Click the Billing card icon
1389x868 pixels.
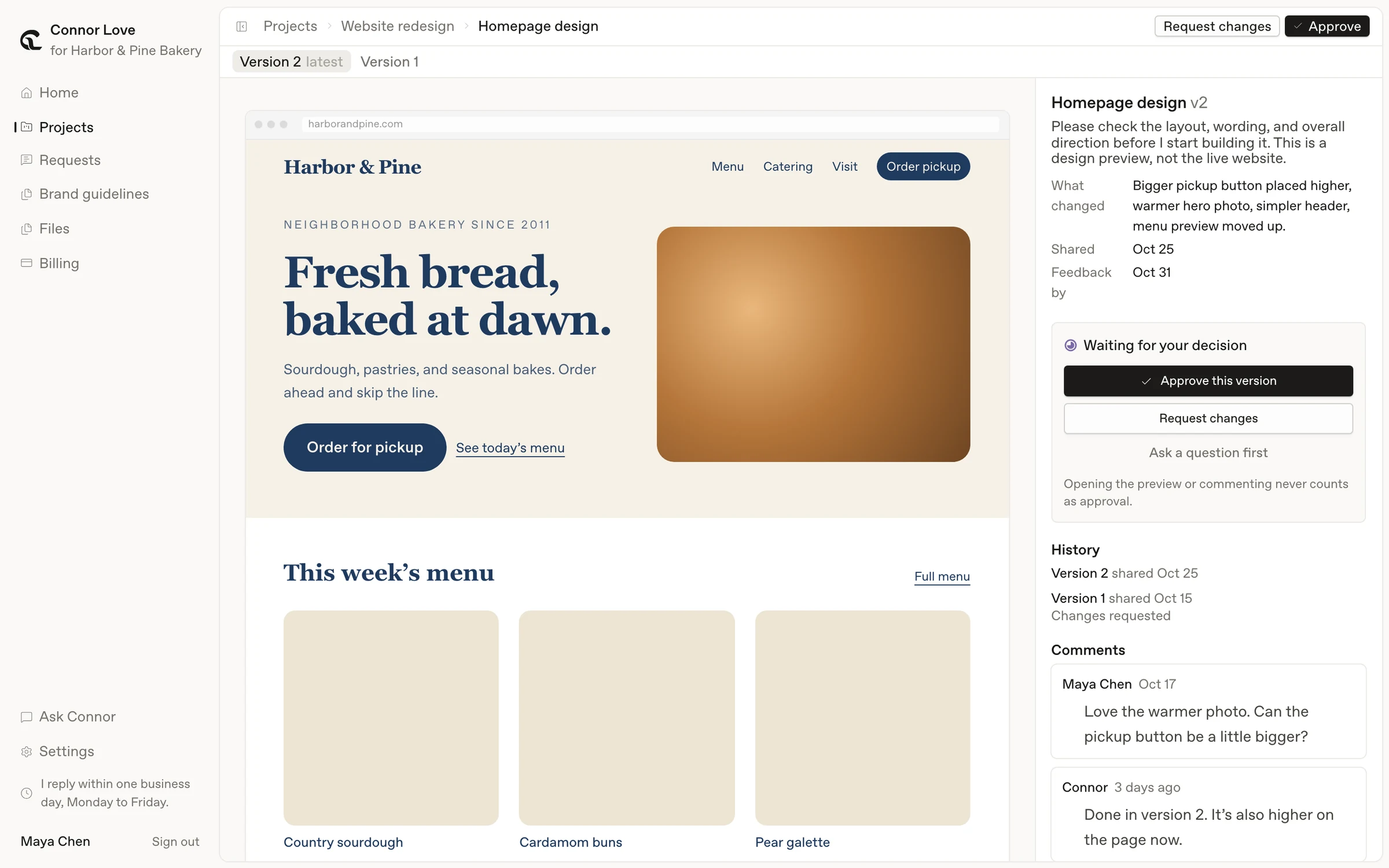(27, 263)
